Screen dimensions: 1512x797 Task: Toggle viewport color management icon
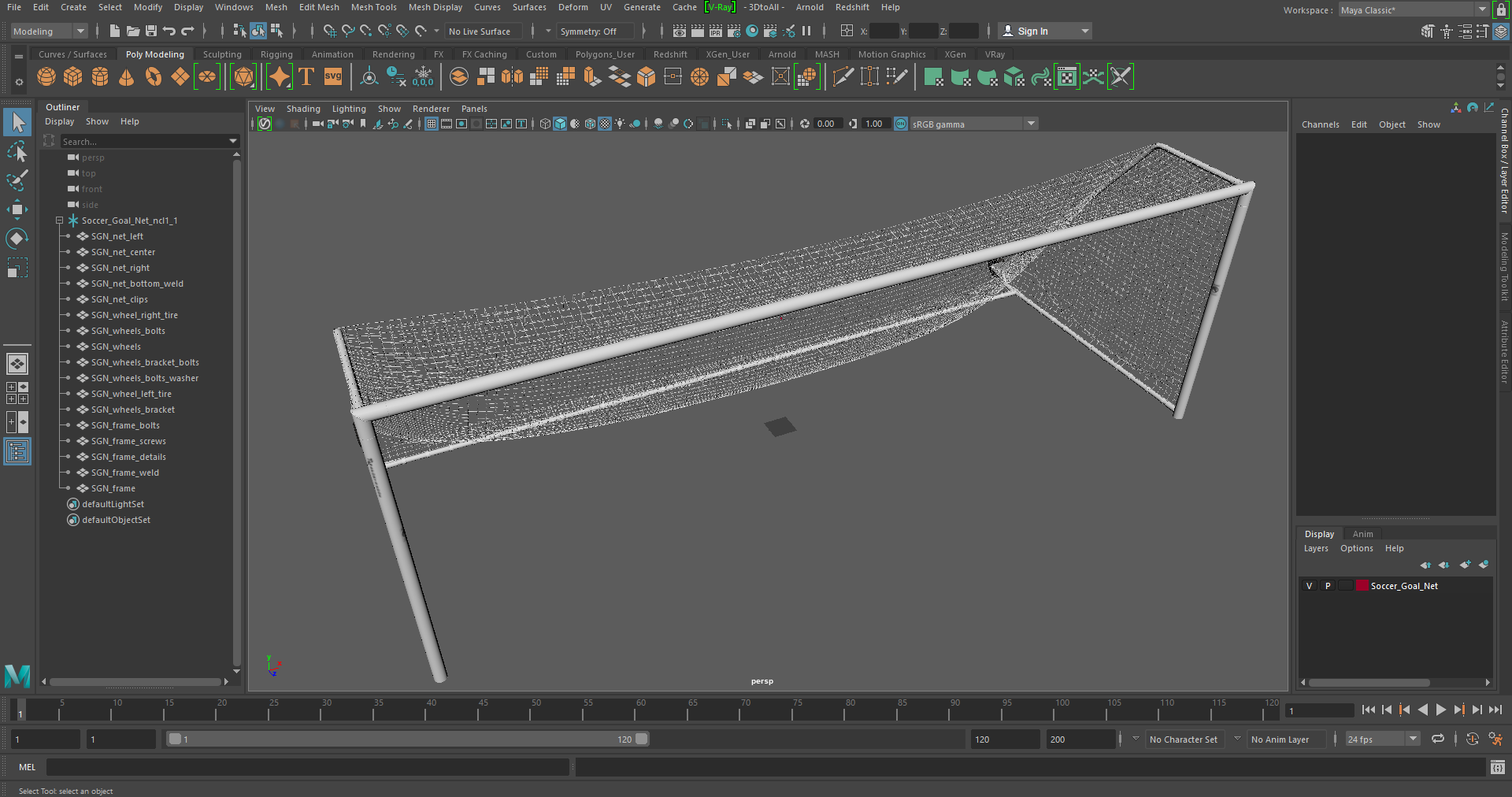point(901,124)
